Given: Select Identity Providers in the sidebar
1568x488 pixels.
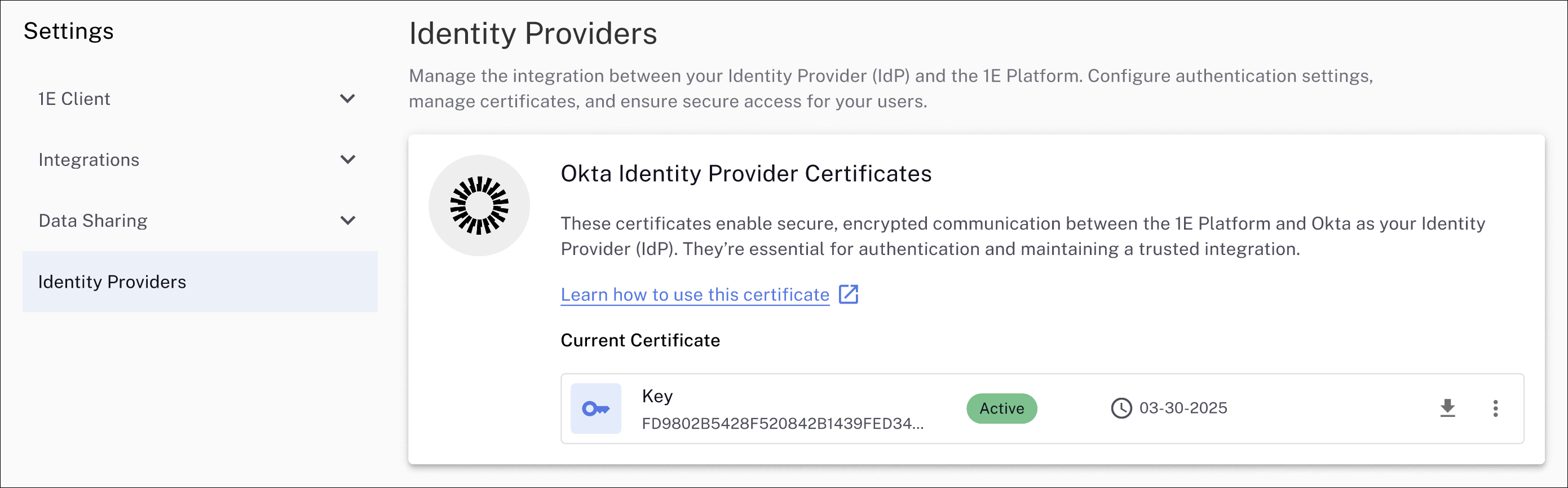Looking at the screenshot, I should coord(200,282).
